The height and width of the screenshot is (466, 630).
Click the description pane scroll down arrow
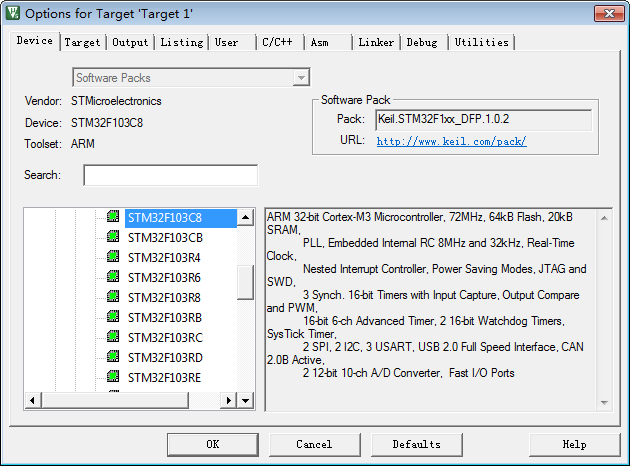604,403
